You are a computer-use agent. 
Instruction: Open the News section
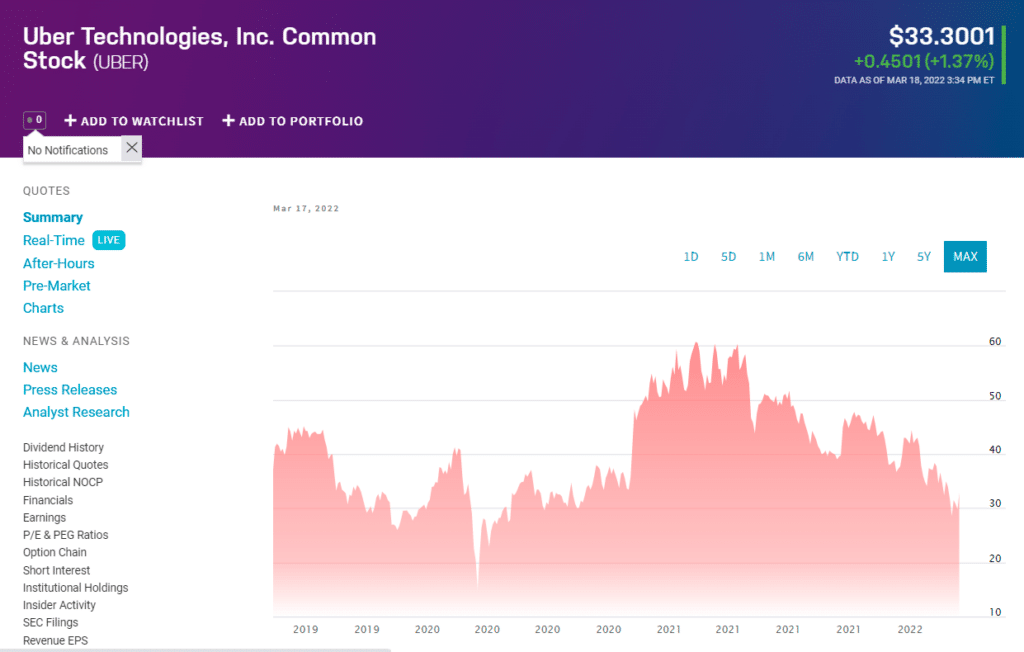click(40, 367)
